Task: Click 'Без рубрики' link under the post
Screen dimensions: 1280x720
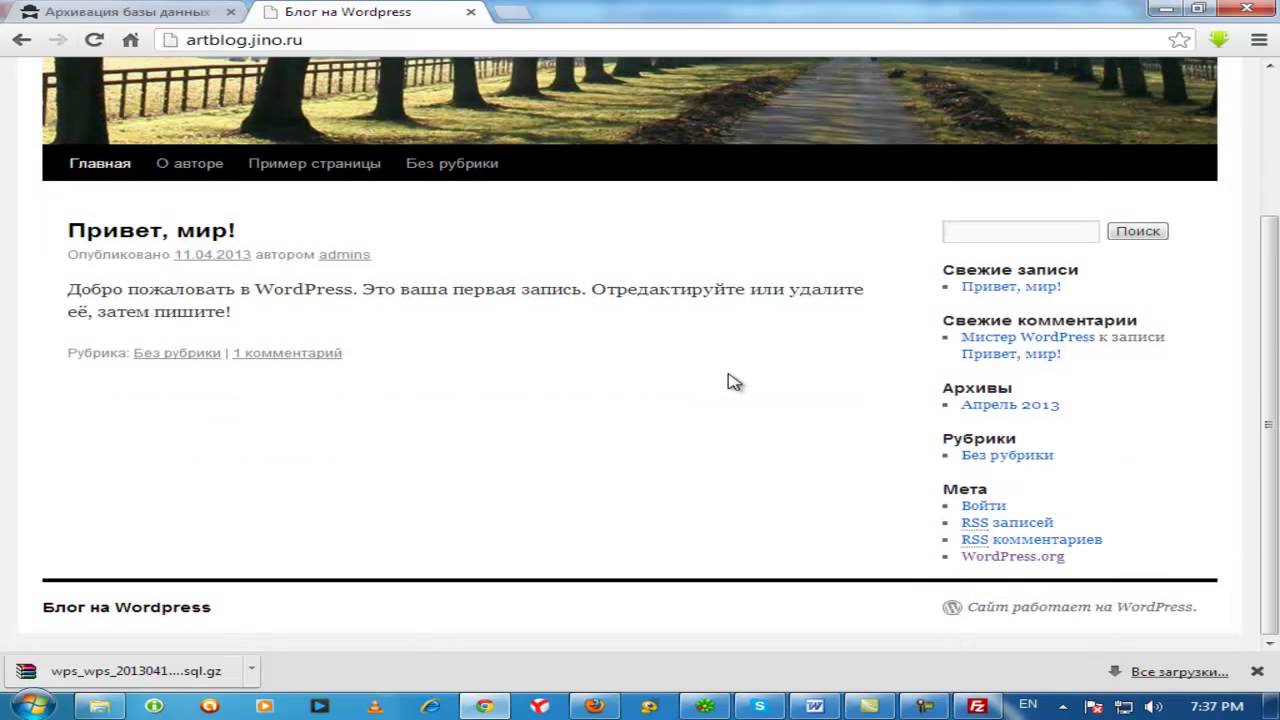Action: coord(177,353)
